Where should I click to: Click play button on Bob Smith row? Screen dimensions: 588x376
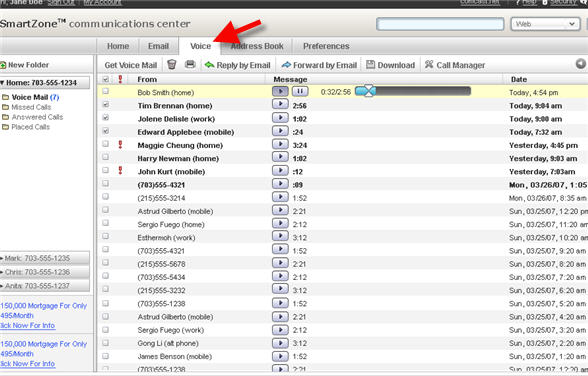tap(280, 91)
